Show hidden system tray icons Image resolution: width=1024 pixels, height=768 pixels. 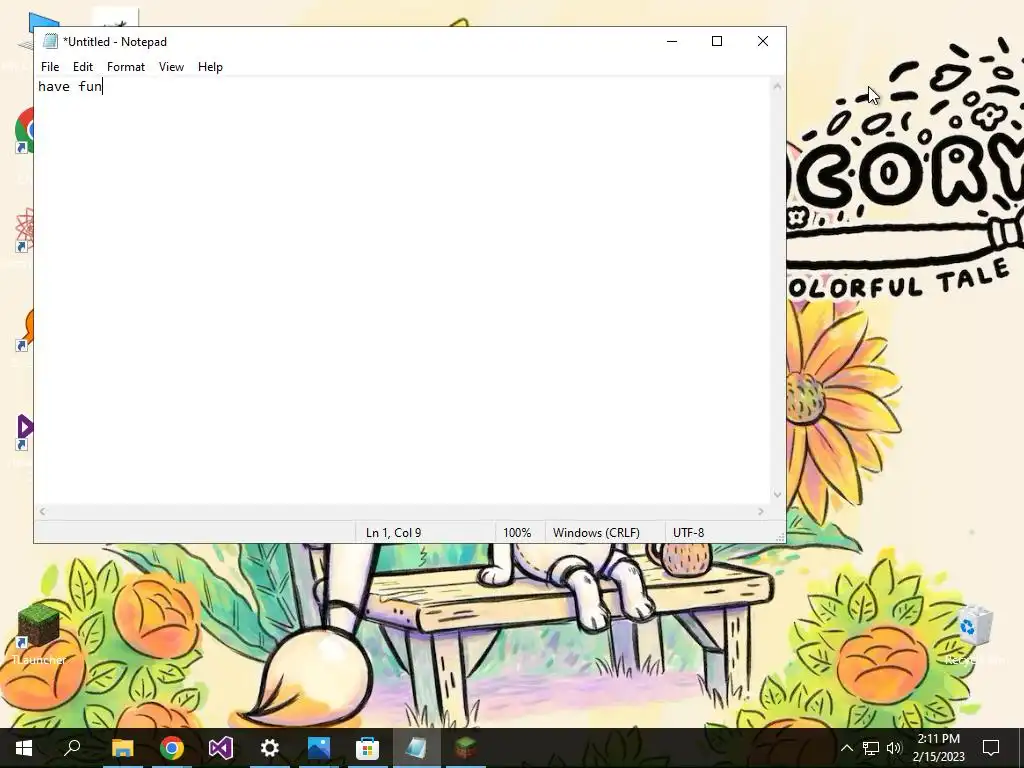(846, 748)
